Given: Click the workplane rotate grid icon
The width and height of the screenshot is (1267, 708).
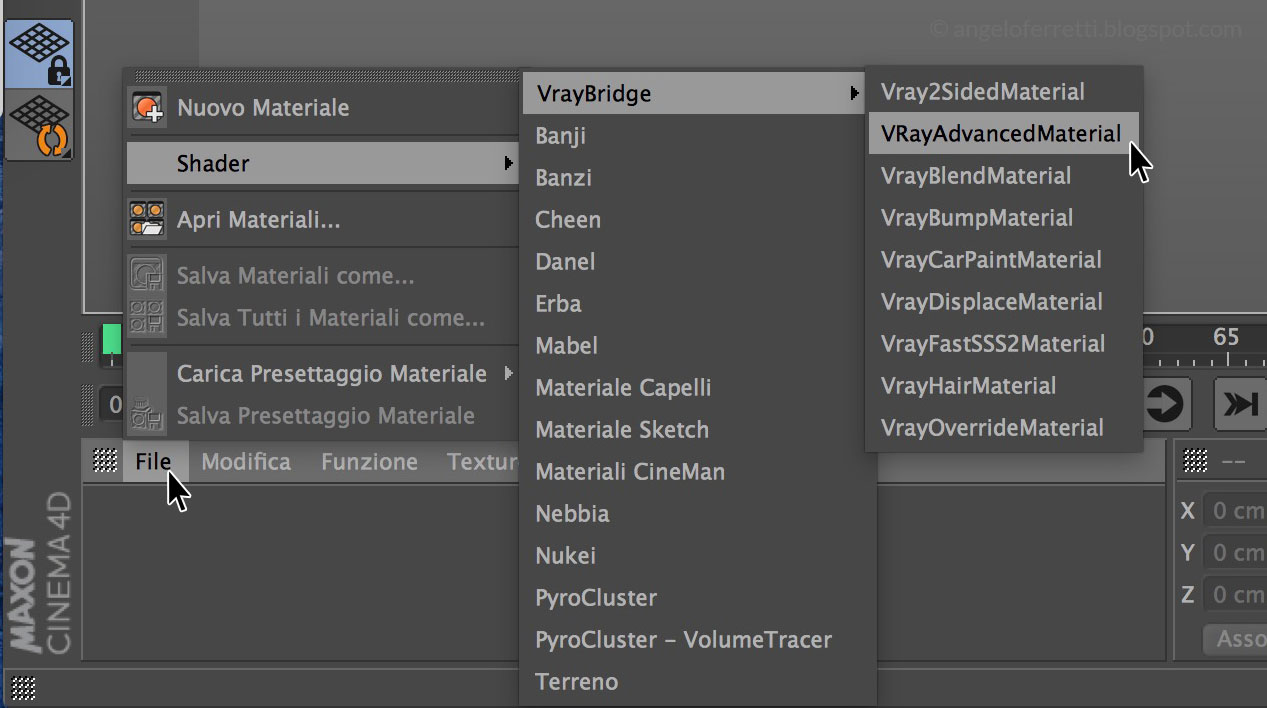Looking at the screenshot, I should 39,125.
